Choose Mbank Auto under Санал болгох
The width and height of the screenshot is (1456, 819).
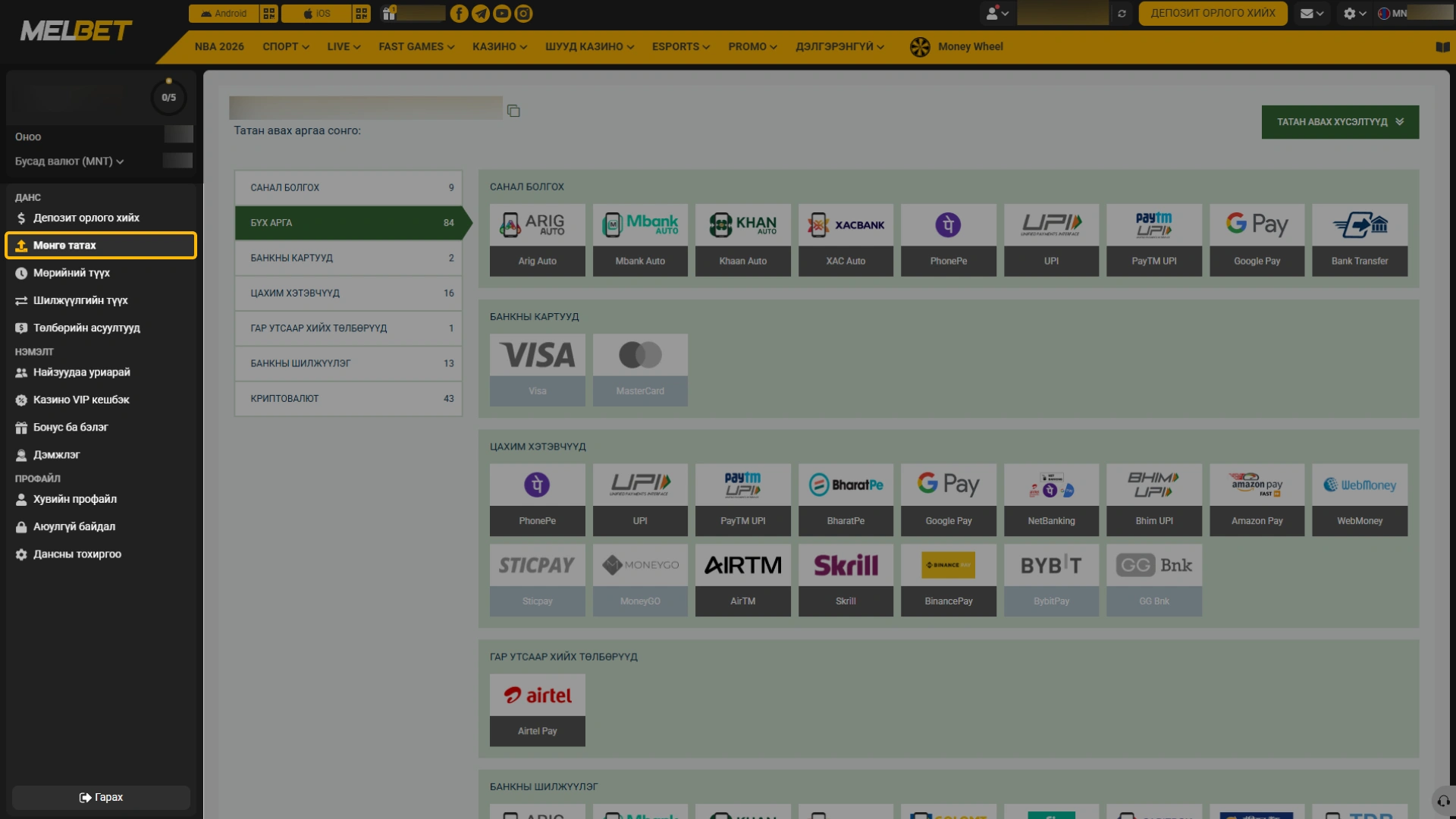tap(640, 240)
